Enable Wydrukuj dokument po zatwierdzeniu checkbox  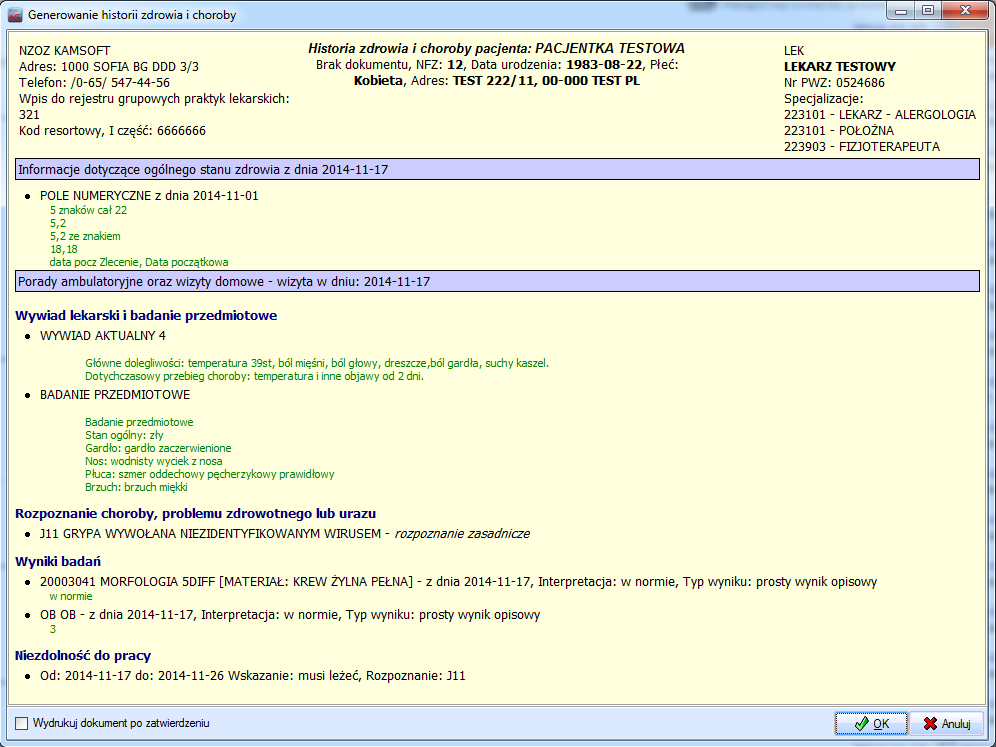[22, 723]
